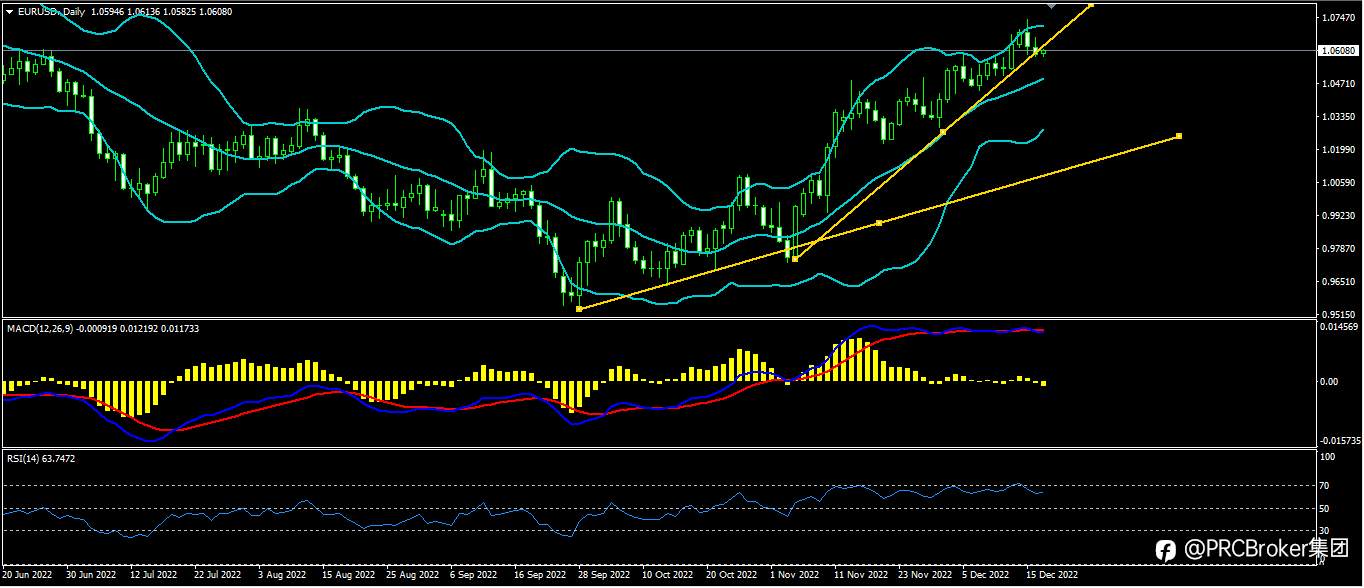
Task: Click date label 25 Aug 2022
Action: [412, 576]
